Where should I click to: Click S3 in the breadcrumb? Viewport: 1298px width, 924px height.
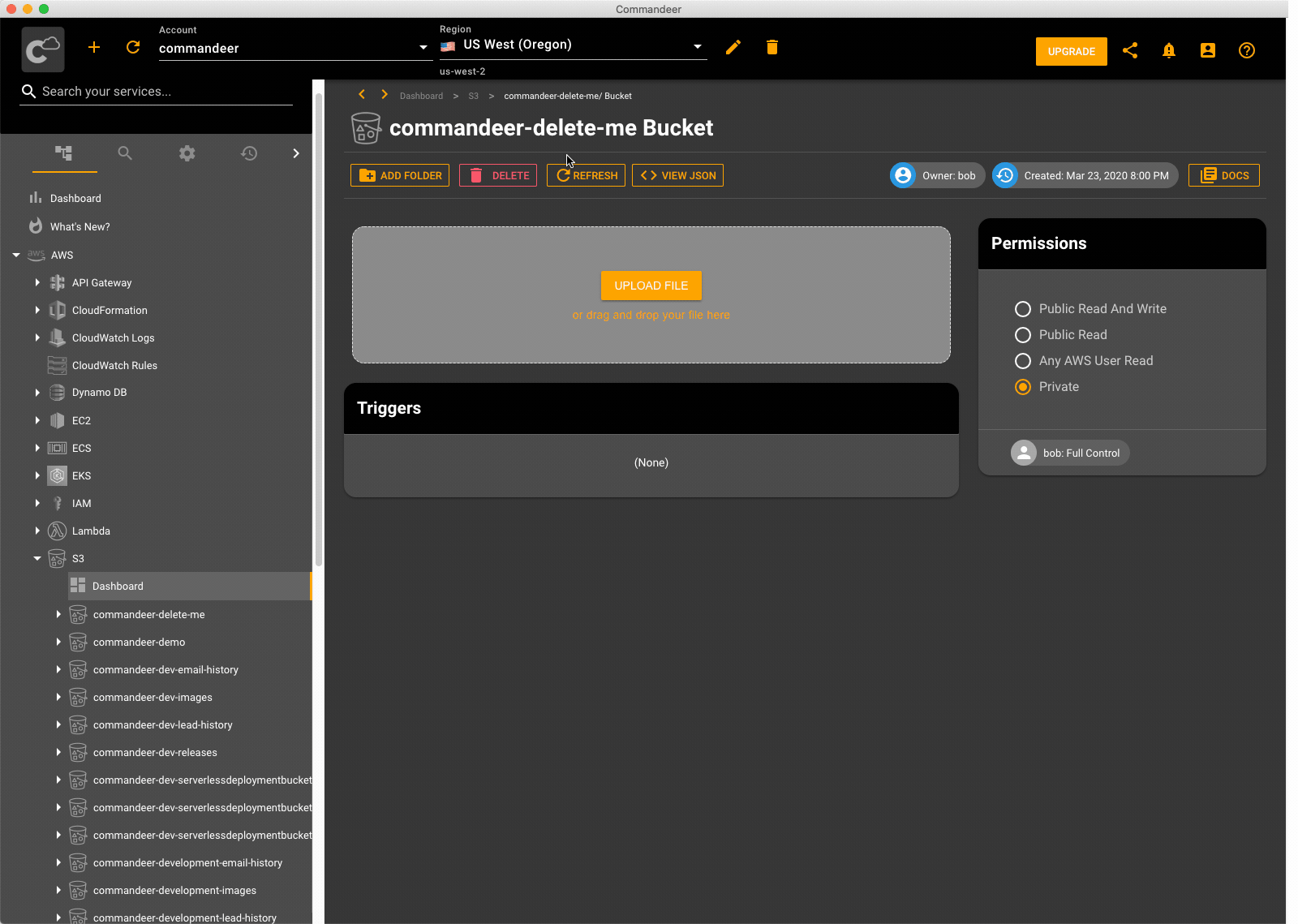pos(473,96)
